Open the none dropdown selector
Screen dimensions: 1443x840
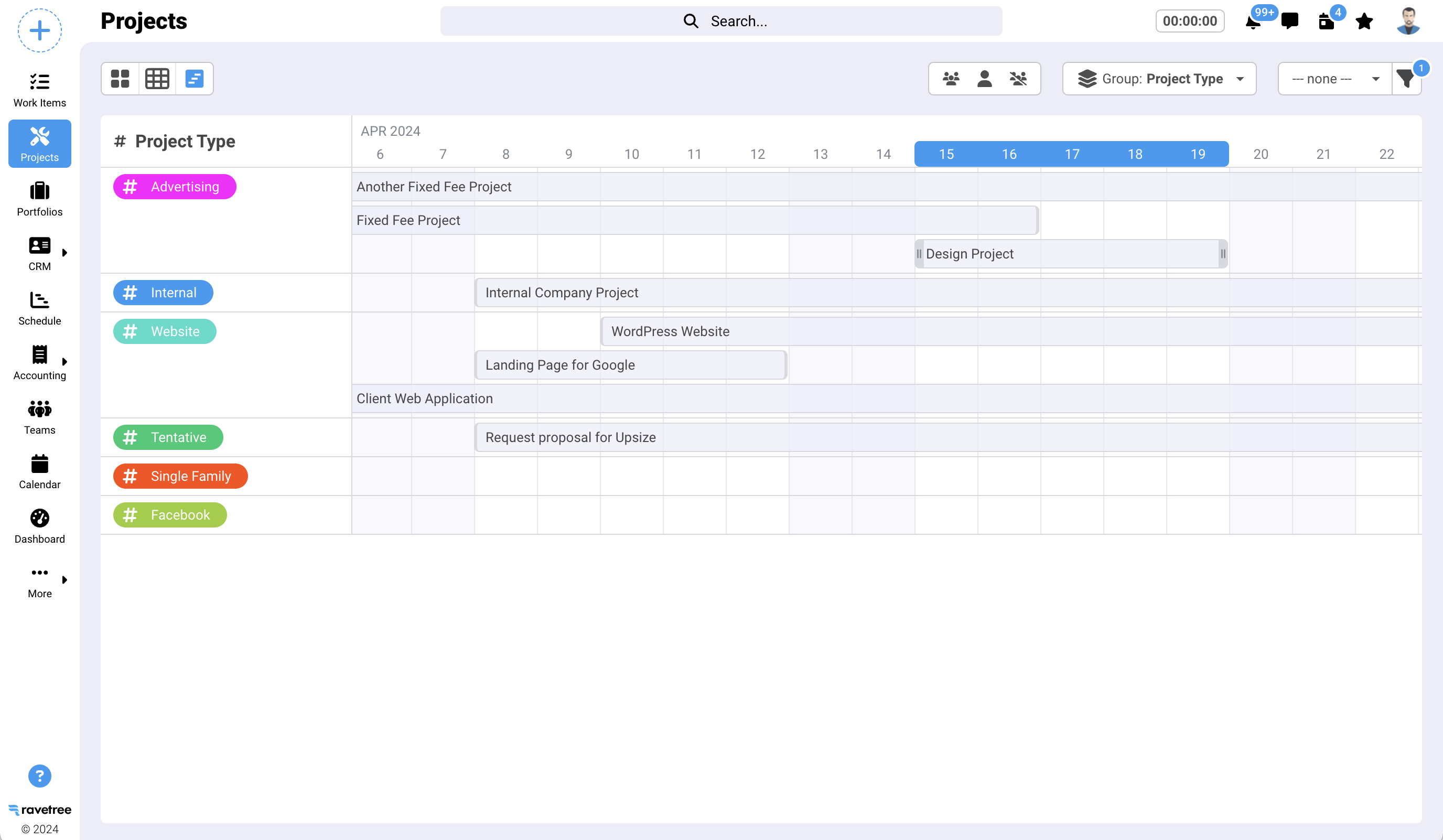pos(1333,79)
